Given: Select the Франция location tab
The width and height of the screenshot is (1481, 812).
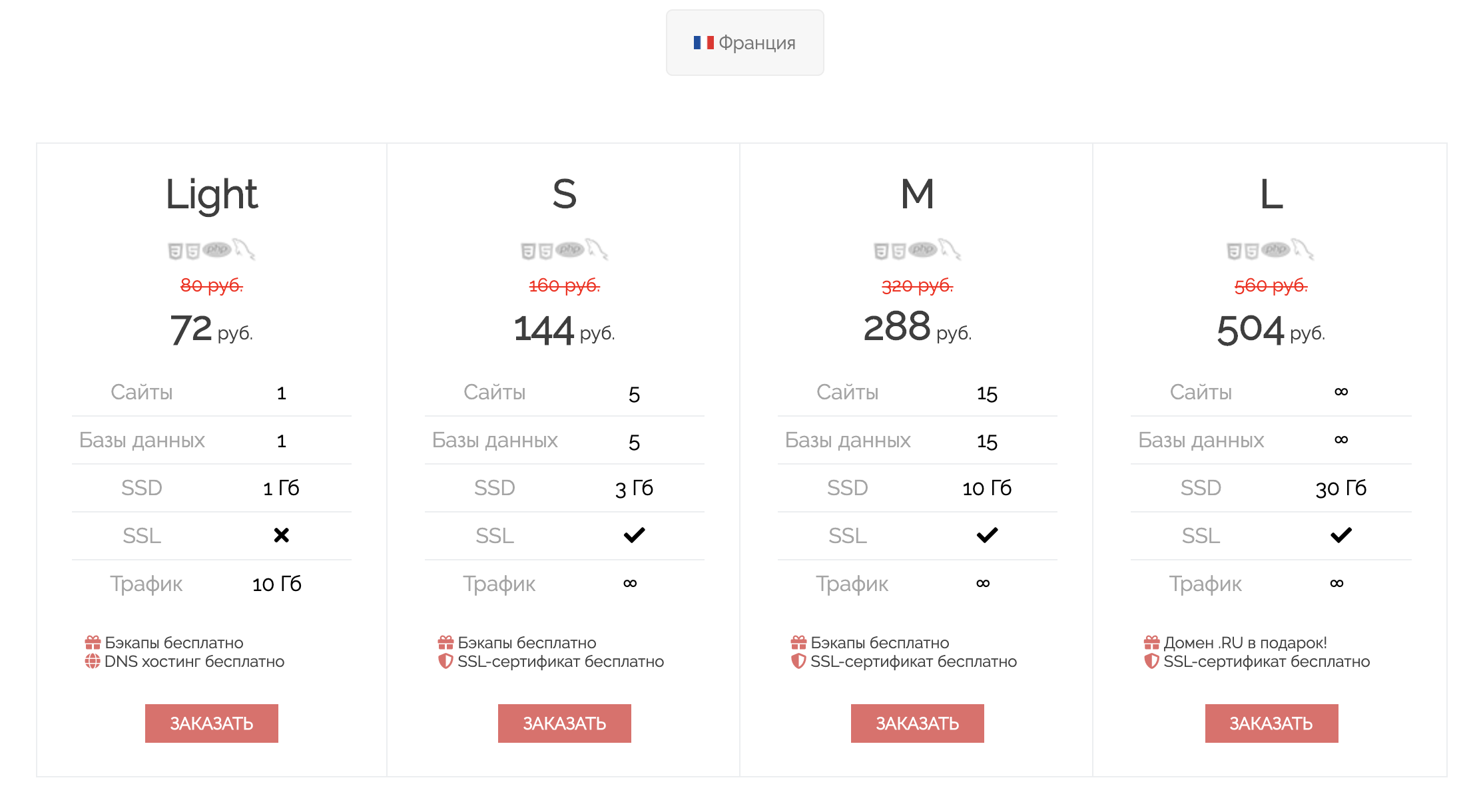Looking at the screenshot, I should [x=745, y=43].
